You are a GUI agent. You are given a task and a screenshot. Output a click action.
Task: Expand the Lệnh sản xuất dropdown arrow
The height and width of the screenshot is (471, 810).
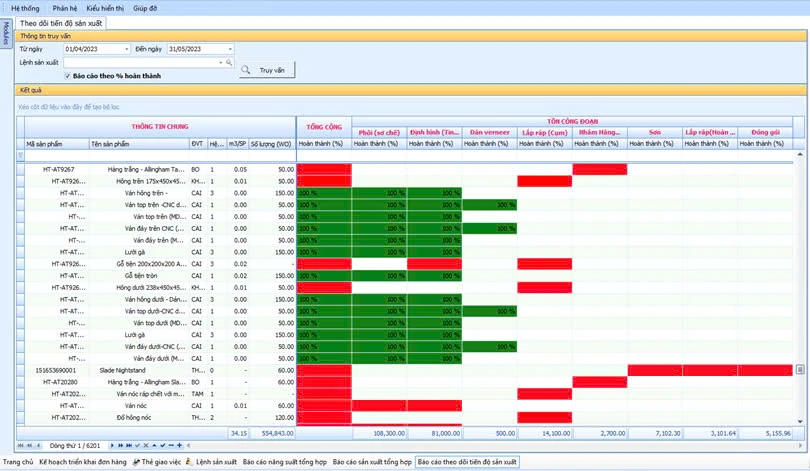click(221, 62)
